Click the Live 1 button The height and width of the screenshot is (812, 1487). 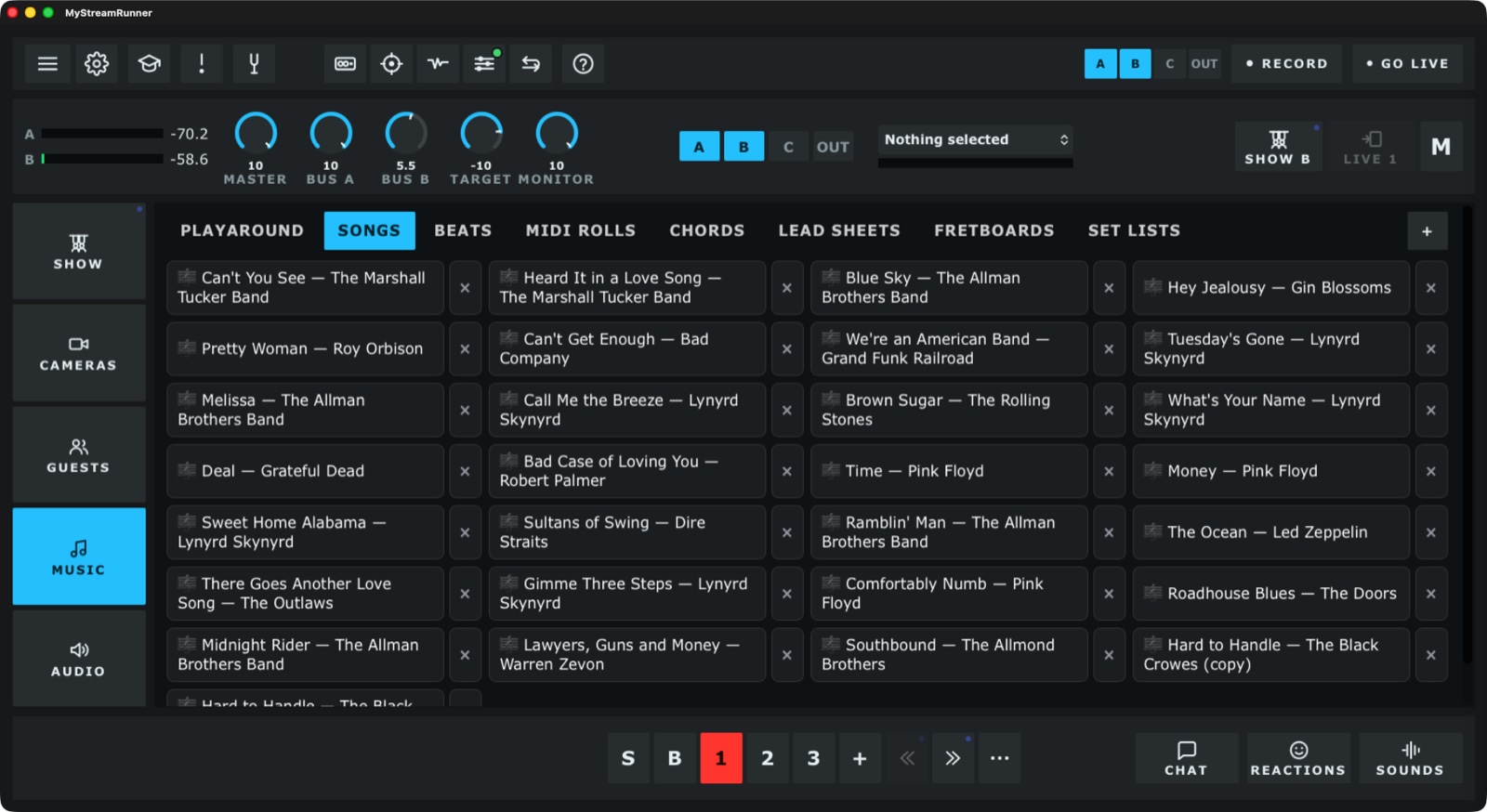pyautogui.click(x=1370, y=147)
